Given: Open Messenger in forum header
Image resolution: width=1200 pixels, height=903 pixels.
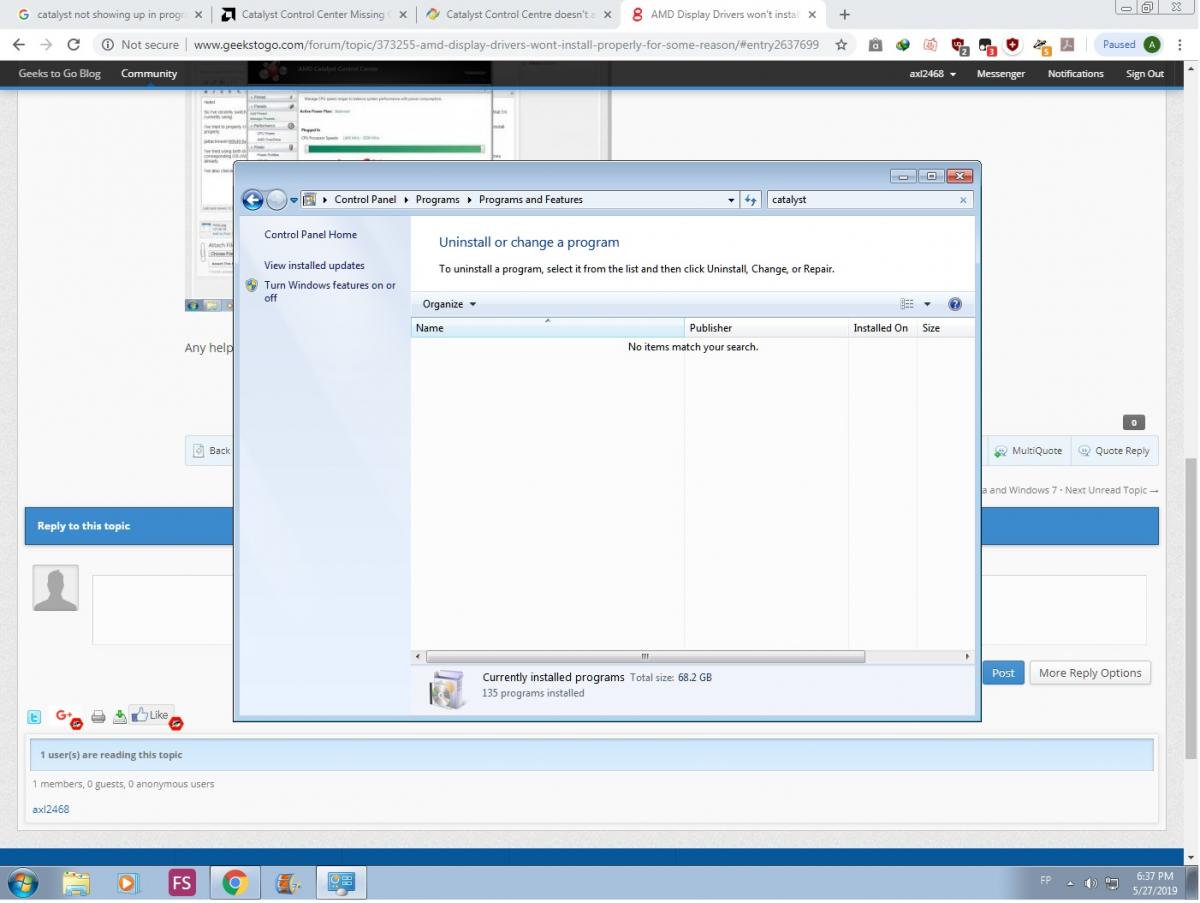Looking at the screenshot, I should tap(1001, 74).
